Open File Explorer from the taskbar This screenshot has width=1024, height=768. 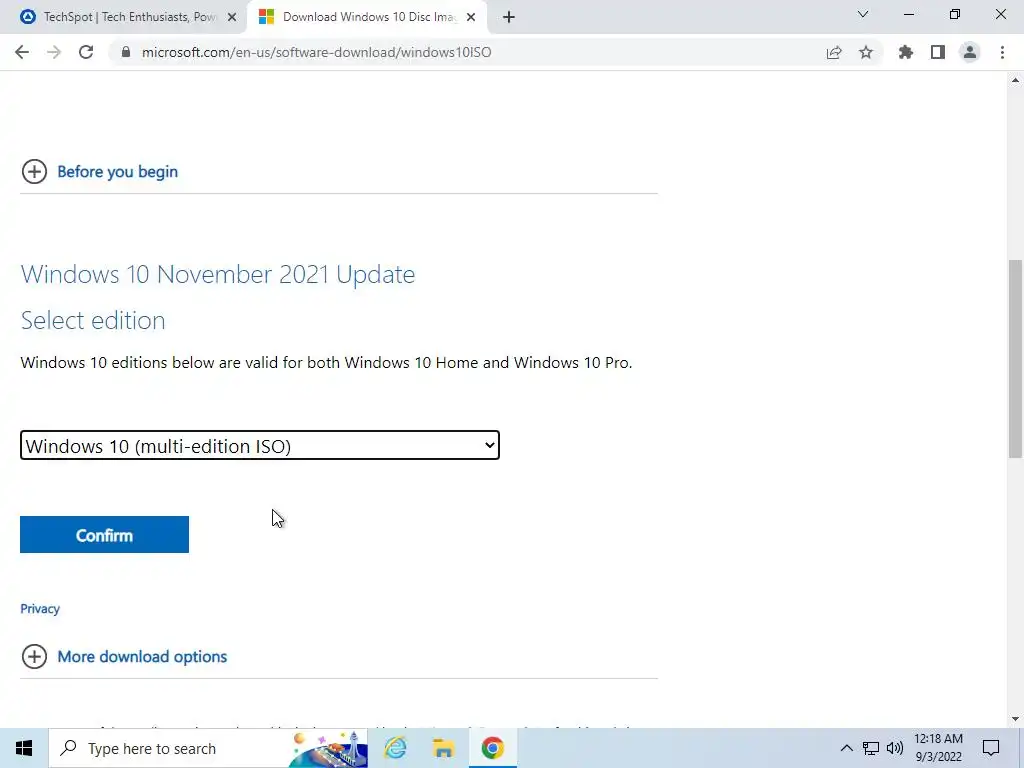pyautogui.click(x=443, y=748)
